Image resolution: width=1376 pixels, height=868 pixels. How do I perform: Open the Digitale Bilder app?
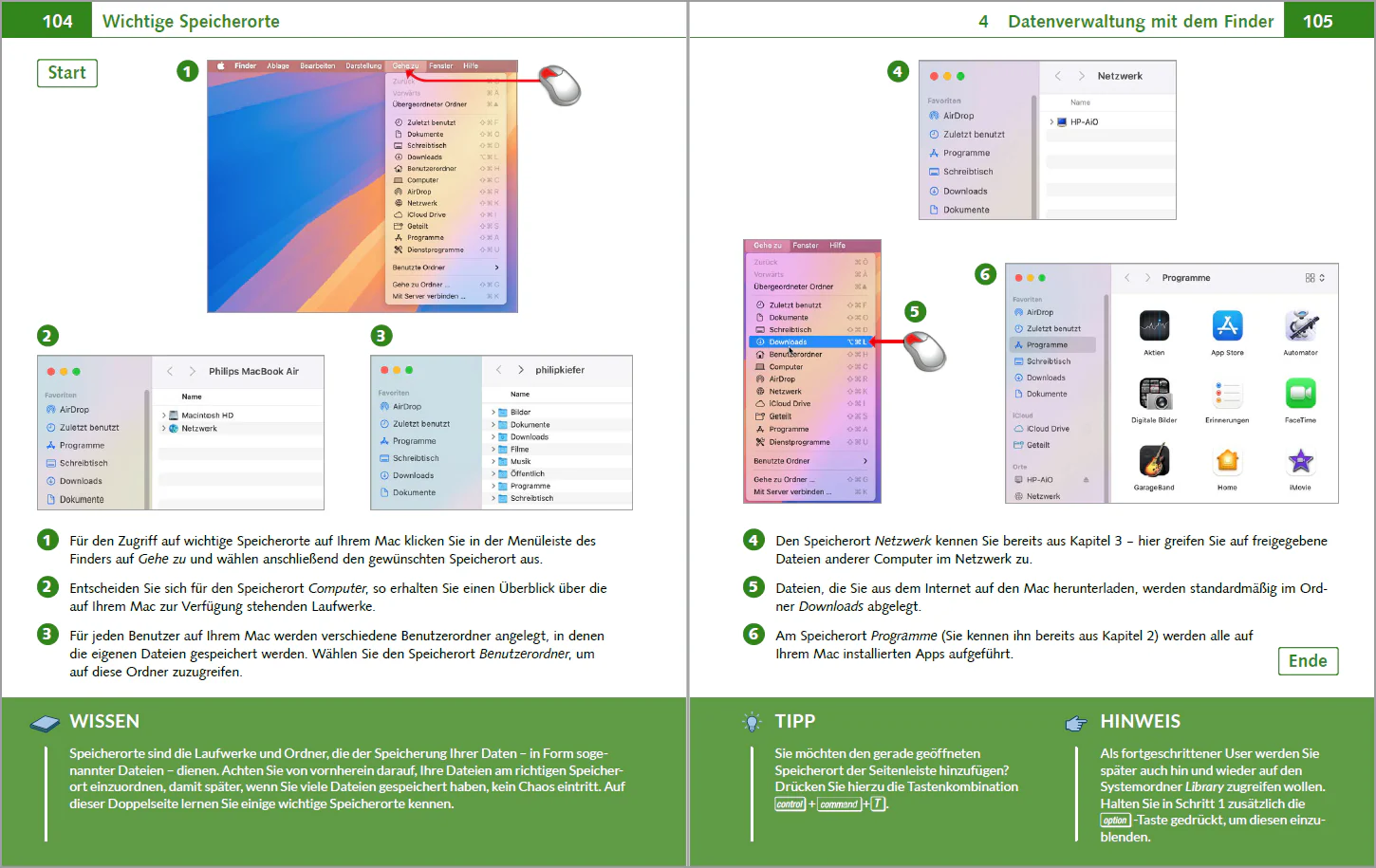[1154, 394]
